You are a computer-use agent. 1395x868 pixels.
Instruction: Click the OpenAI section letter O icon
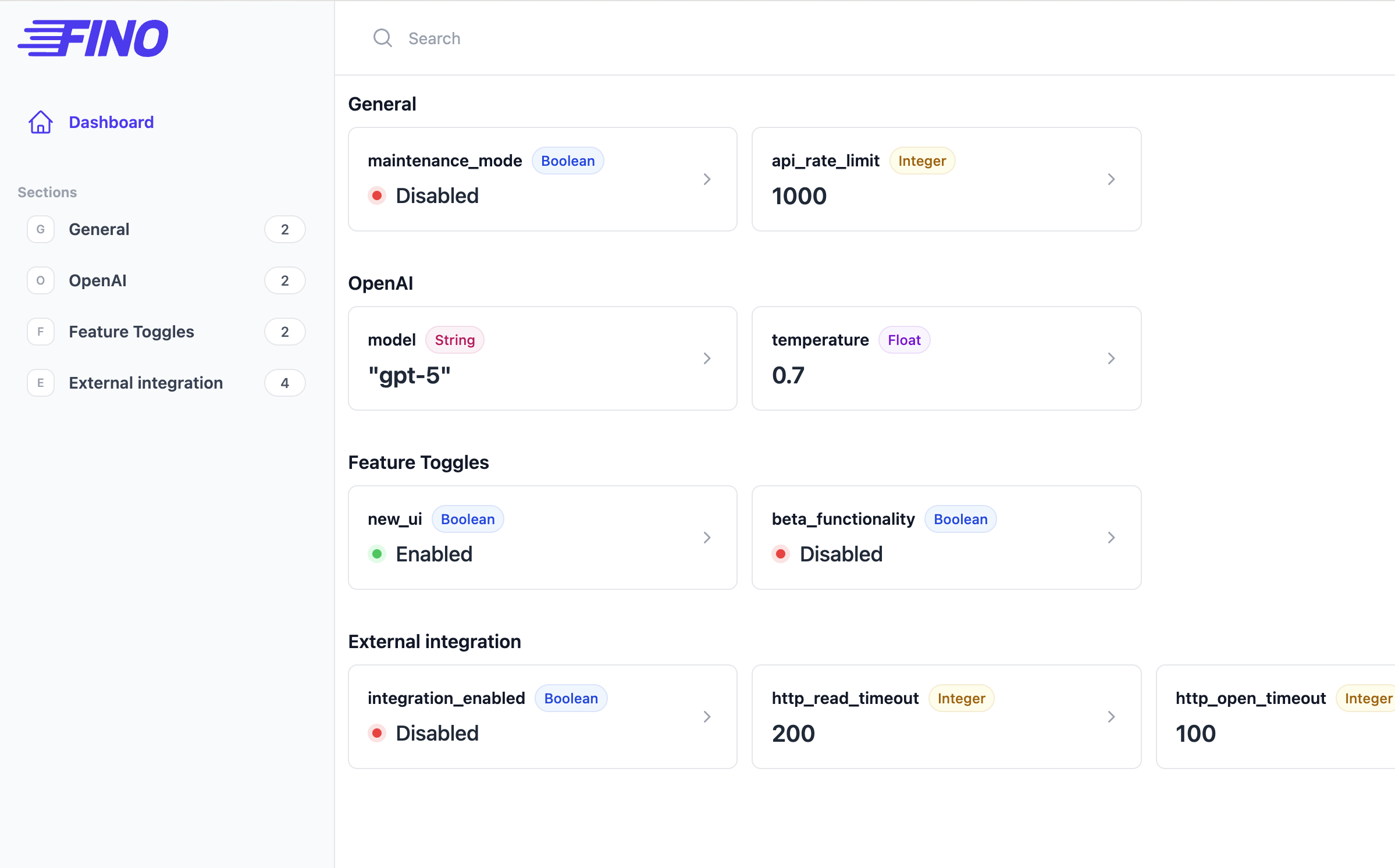click(x=41, y=280)
